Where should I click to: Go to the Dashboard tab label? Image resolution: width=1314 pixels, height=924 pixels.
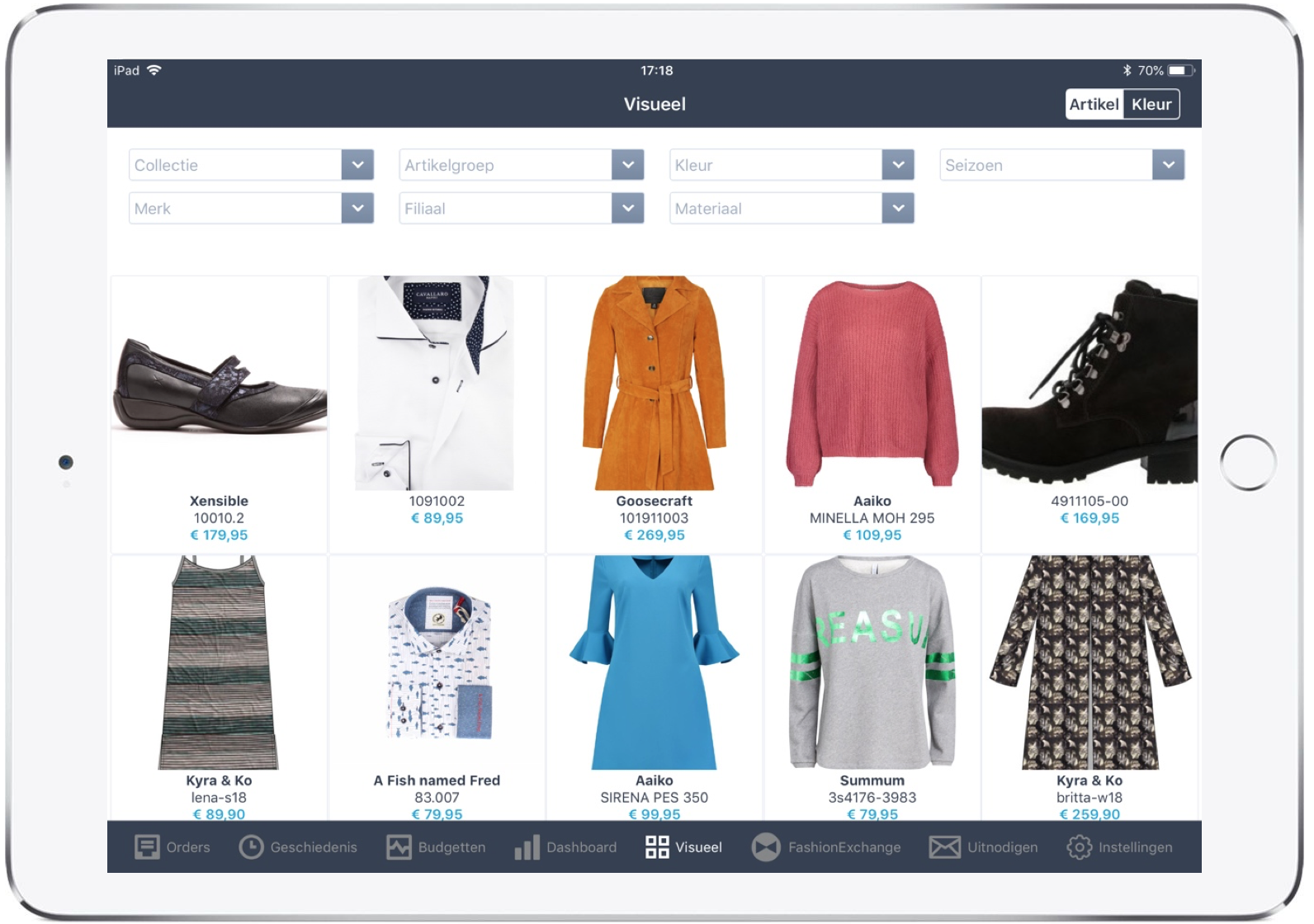point(581,847)
